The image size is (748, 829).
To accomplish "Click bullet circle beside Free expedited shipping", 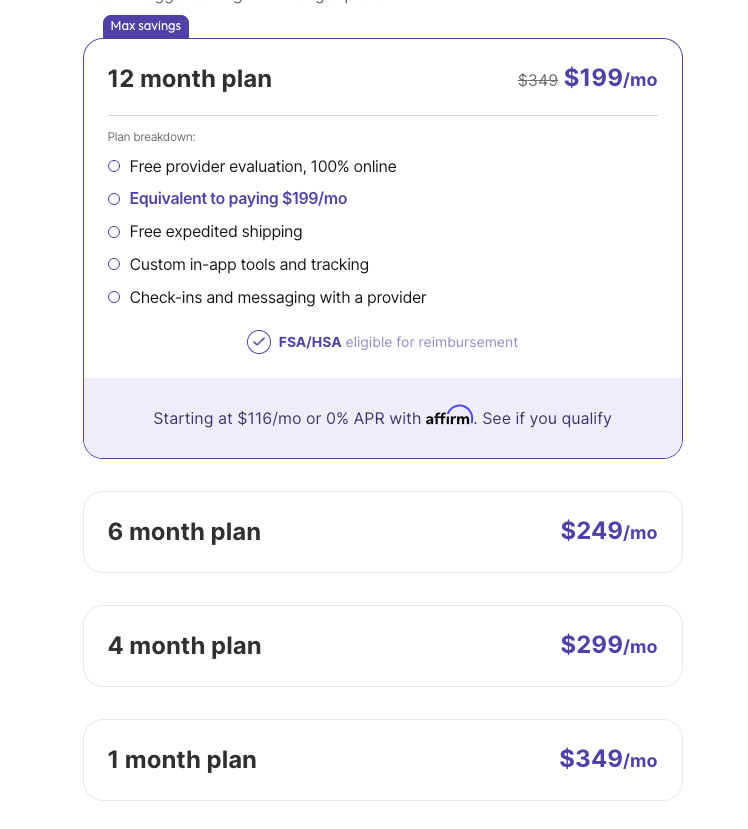I will 114,232.
